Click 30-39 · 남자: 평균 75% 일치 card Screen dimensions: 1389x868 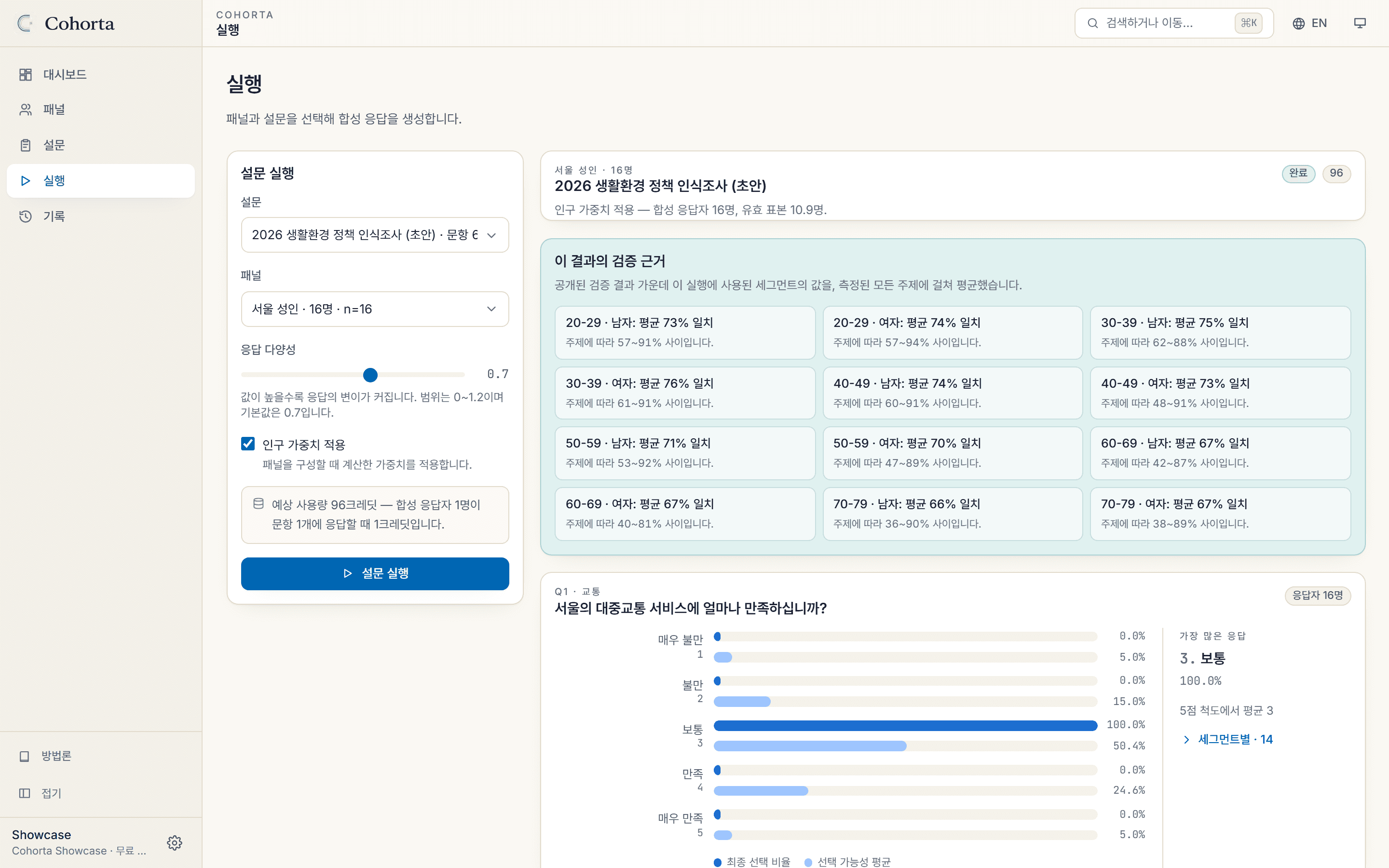[1220, 332]
